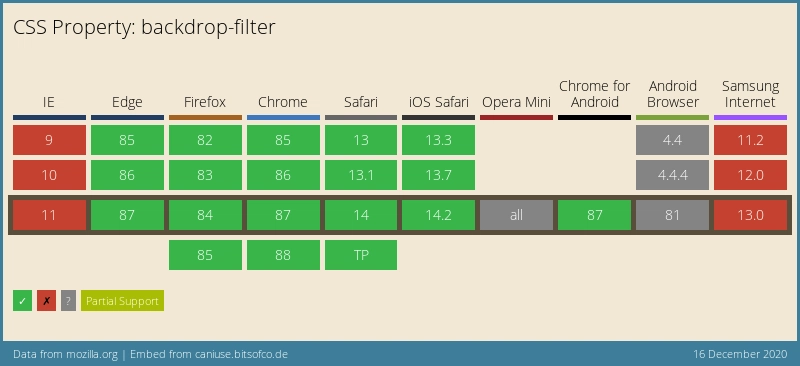Click the iOS Safari 13.3 cell
The width and height of the screenshot is (800, 366).
(x=438, y=140)
